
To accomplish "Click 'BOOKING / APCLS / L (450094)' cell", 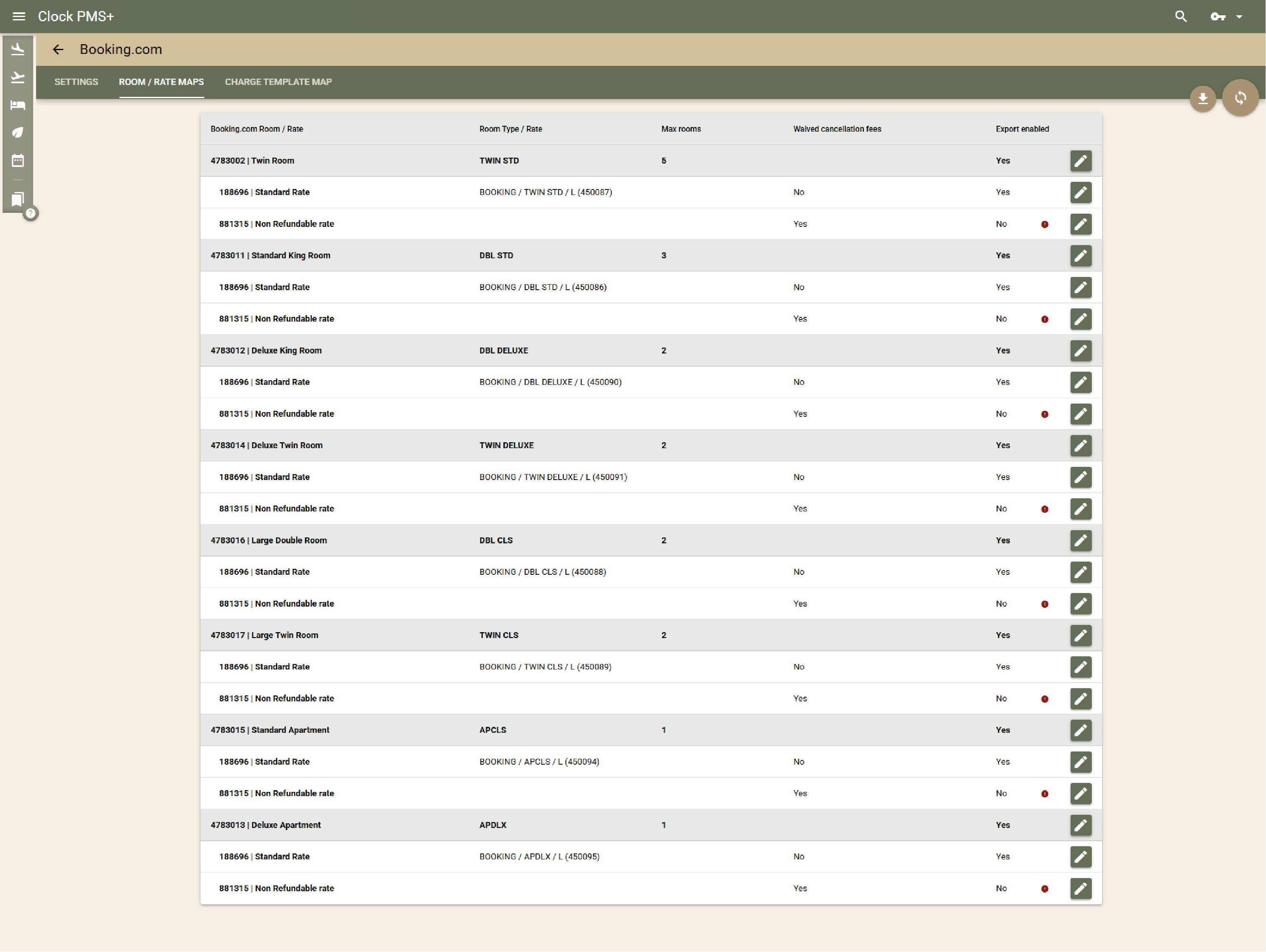I will pyautogui.click(x=539, y=762).
